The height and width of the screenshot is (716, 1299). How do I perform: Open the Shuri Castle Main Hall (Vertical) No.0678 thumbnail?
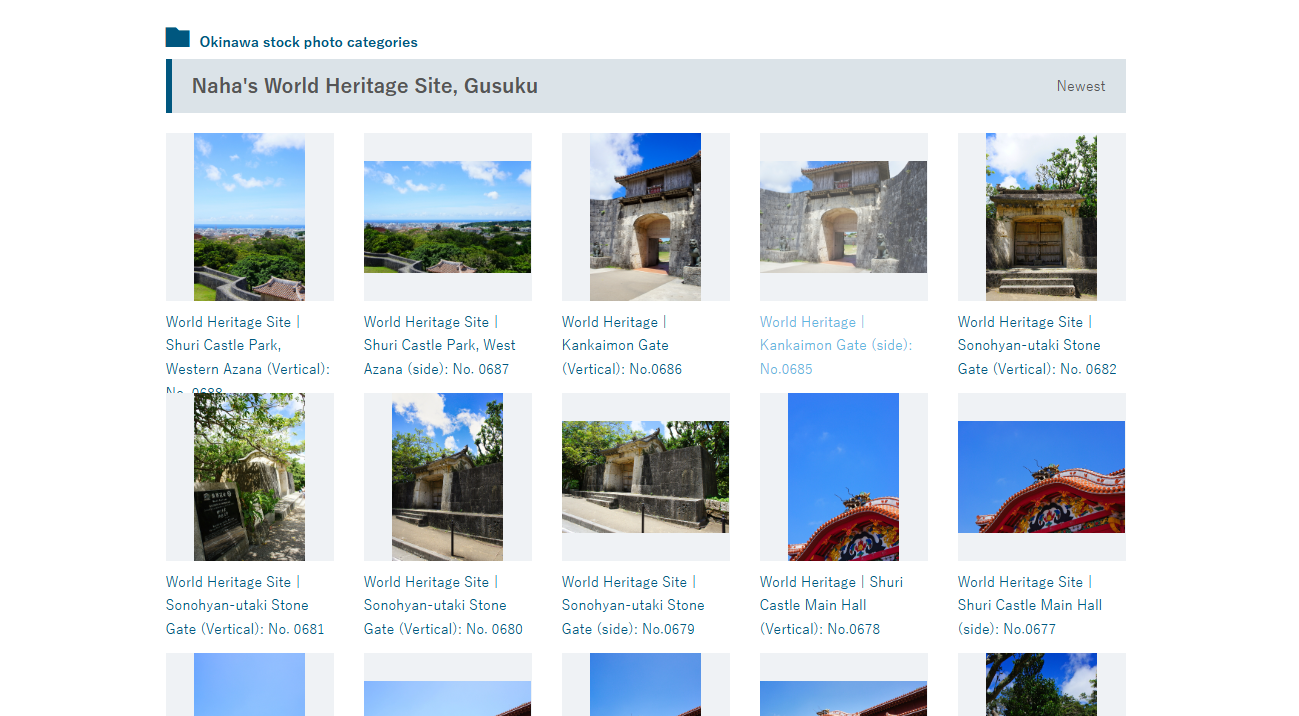point(844,477)
